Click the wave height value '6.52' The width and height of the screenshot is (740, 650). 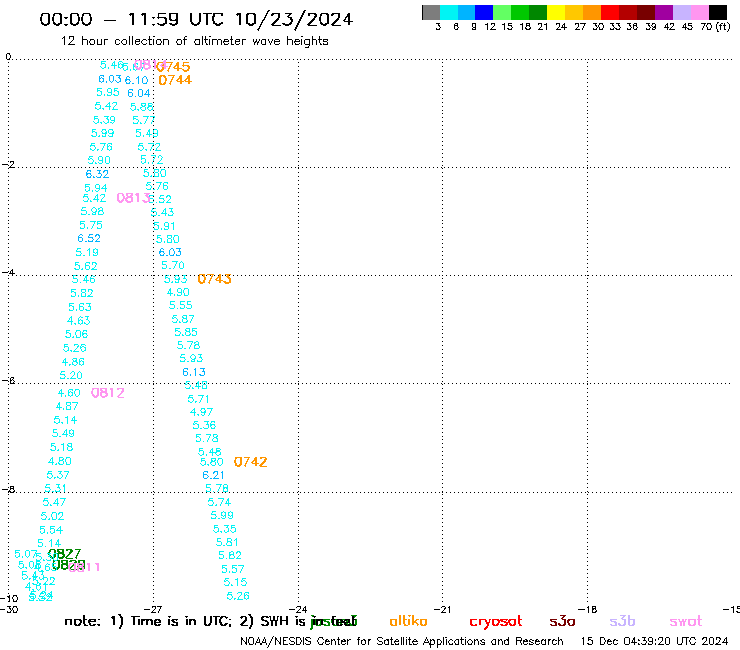[x=89, y=238]
